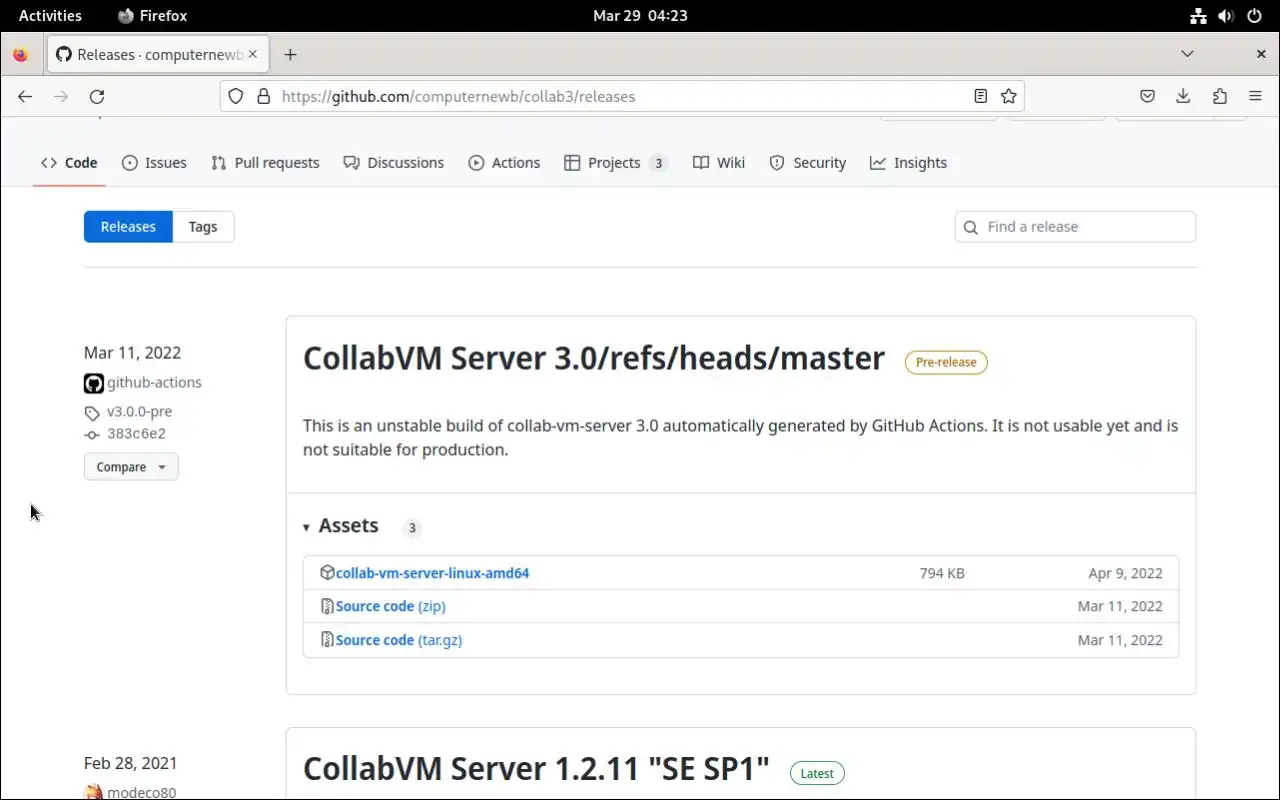Image resolution: width=1280 pixels, height=800 pixels.
Task: Open the power system menu icon
Action: (1255, 15)
